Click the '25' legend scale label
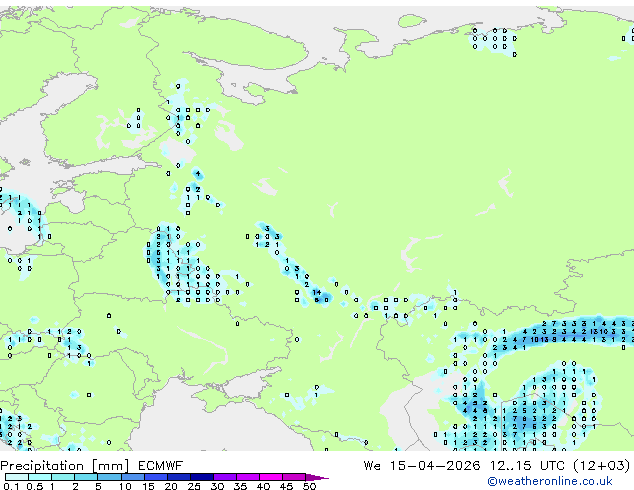This screenshot has height=490, width=634. click(194, 486)
